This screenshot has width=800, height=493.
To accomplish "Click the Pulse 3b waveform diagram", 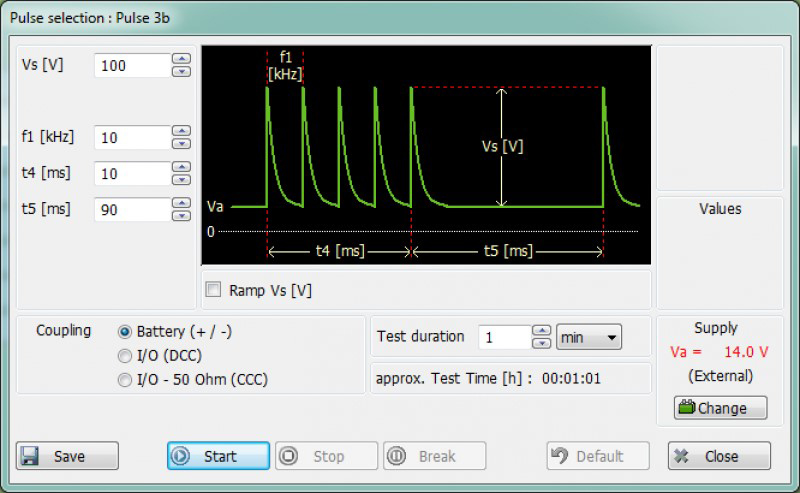I will click(x=427, y=155).
